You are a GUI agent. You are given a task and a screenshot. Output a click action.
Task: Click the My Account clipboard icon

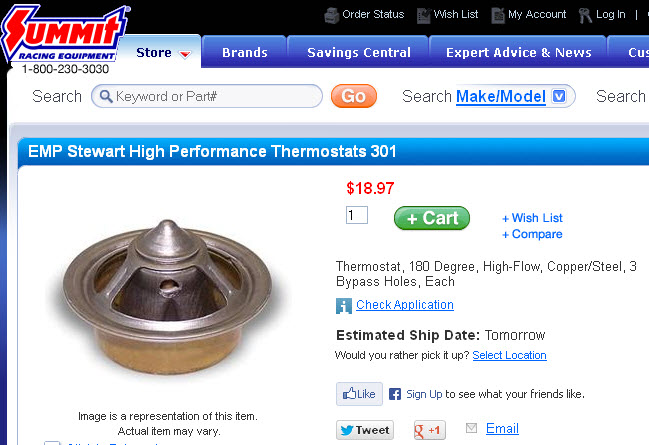click(x=498, y=15)
